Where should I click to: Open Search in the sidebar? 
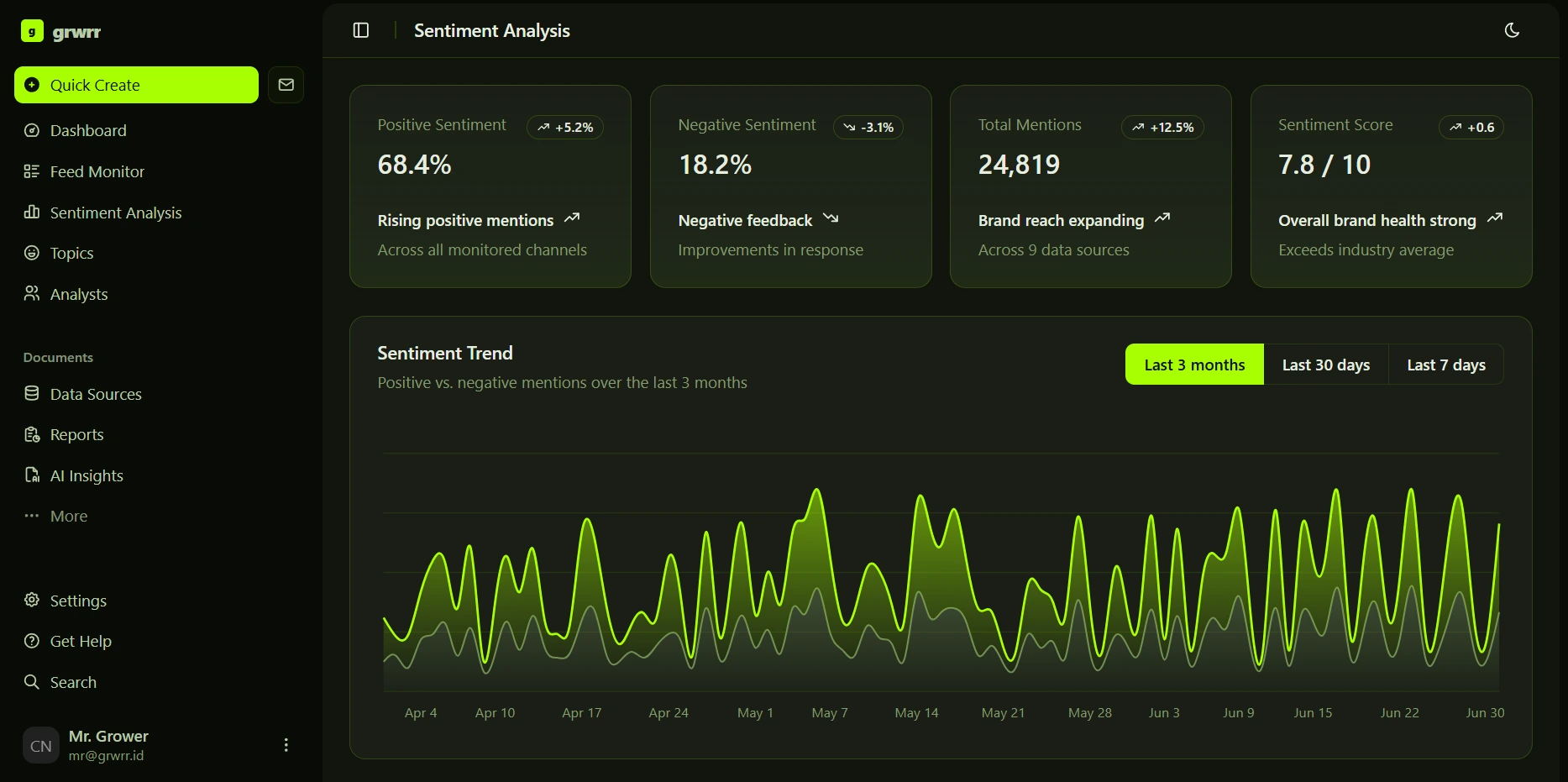(72, 682)
